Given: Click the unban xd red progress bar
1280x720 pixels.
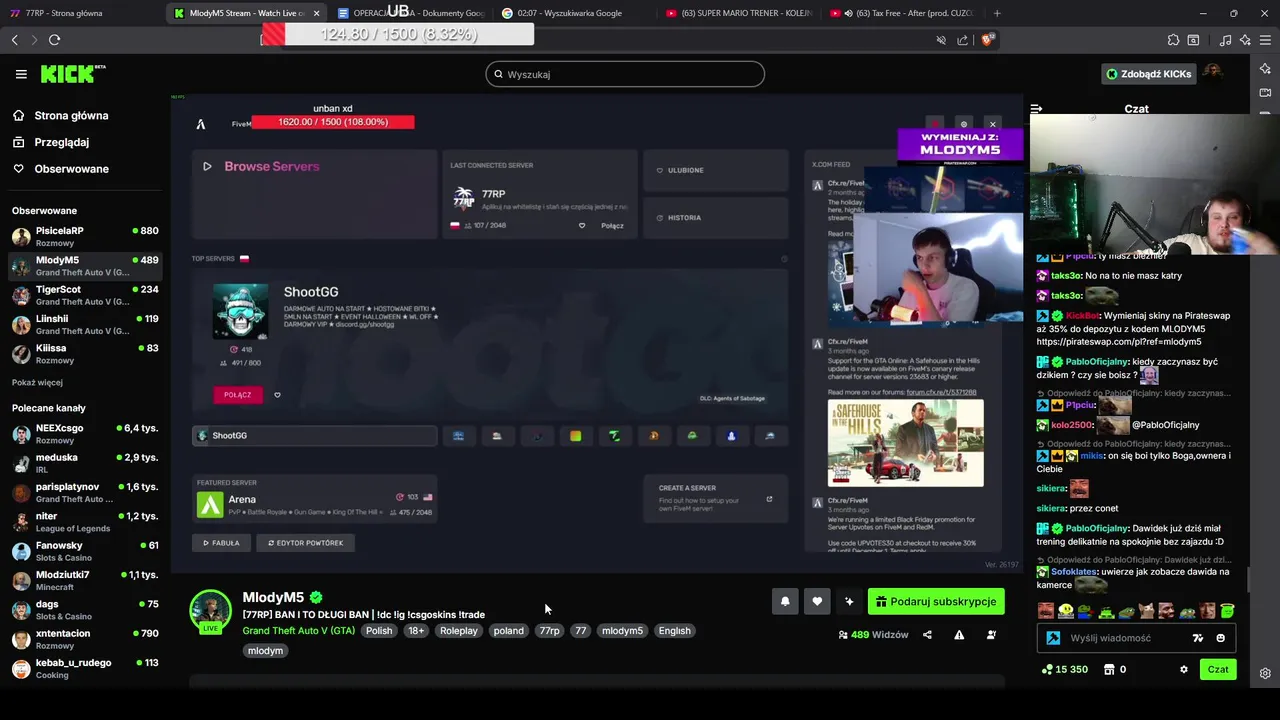Looking at the screenshot, I should click(x=333, y=122).
